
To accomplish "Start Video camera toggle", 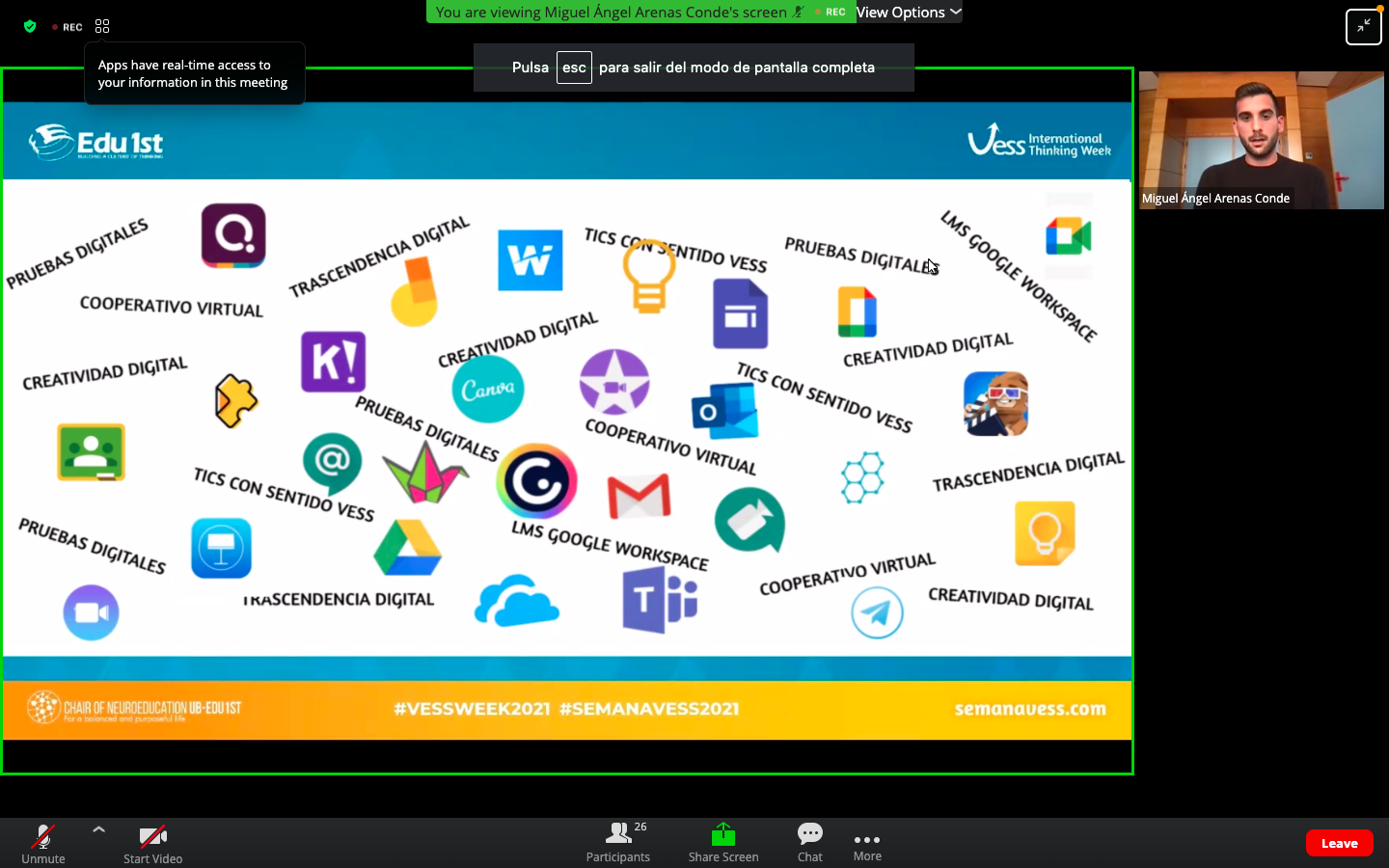I will pos(152,842).
